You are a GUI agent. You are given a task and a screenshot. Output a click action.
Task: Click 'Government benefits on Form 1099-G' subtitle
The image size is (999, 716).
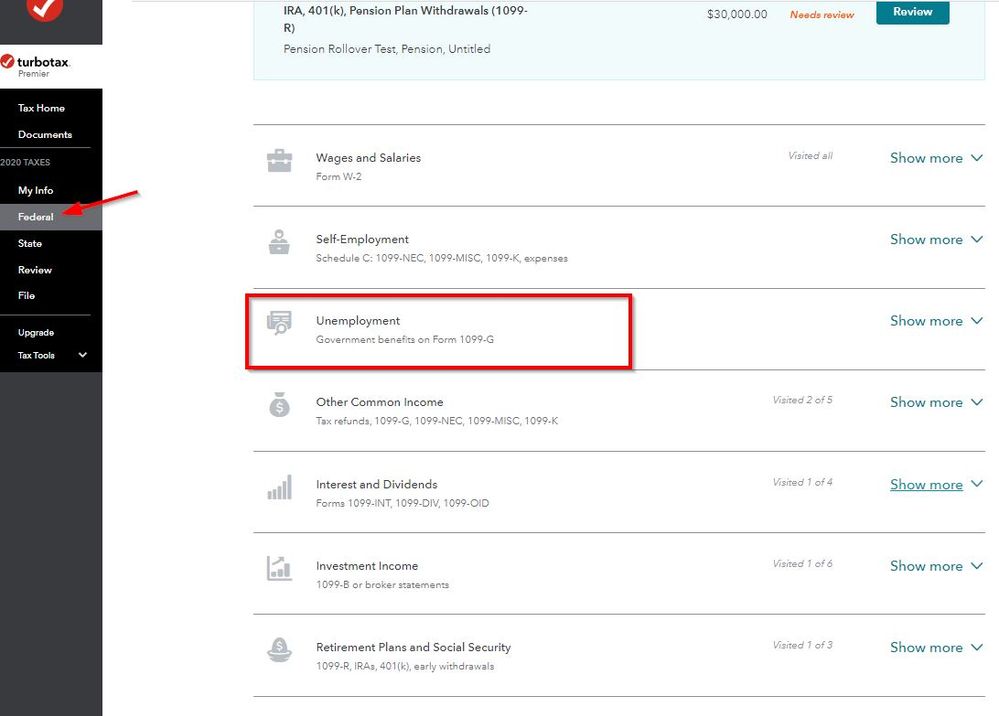click(405, 340)
